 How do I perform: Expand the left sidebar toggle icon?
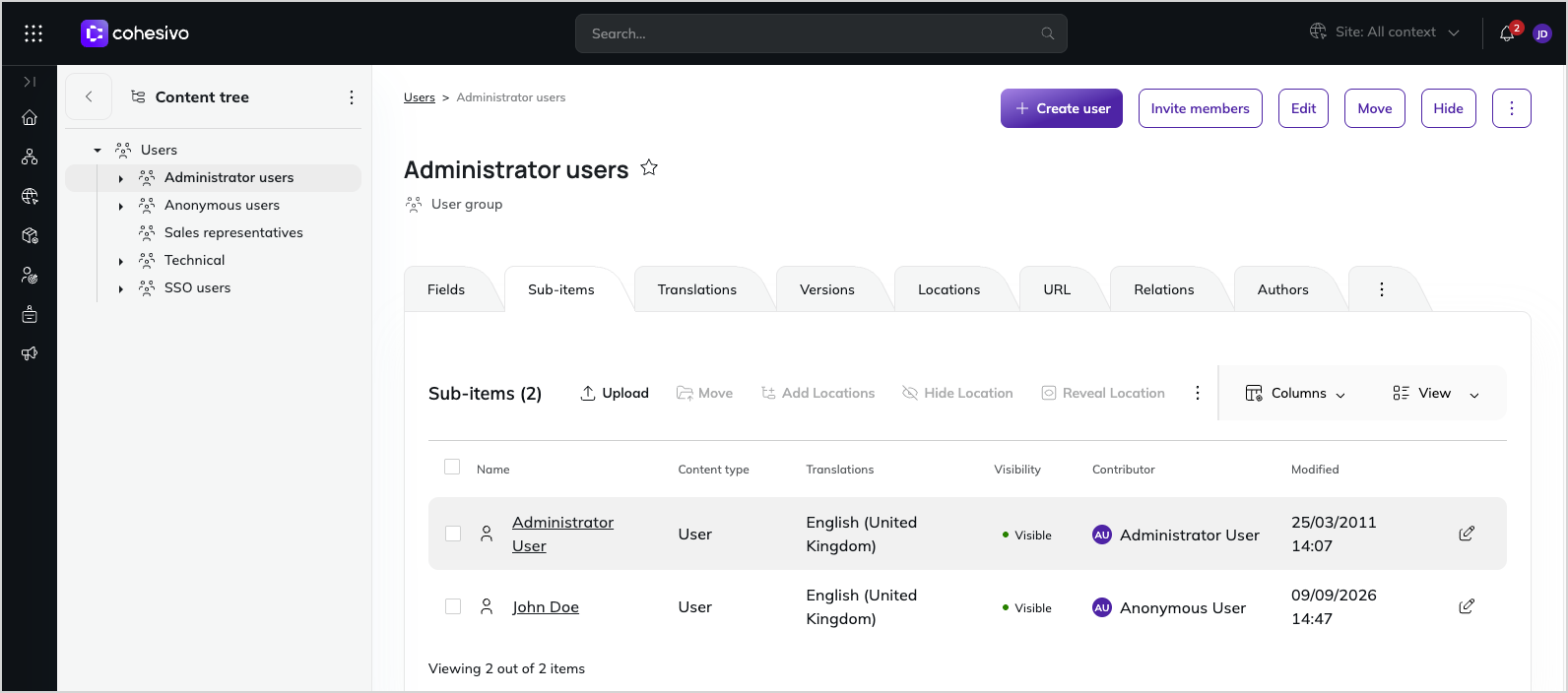click(x=30, y=82)
